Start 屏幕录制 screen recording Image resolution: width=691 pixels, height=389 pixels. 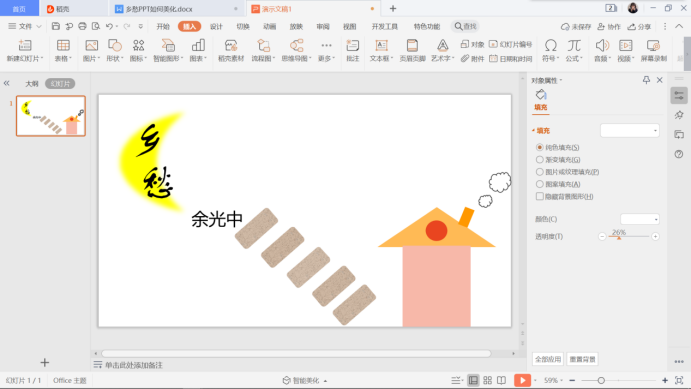653,46
